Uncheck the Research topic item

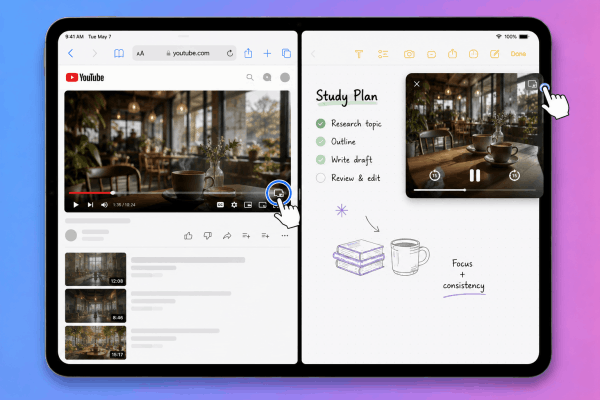click(x=321, y=123)
